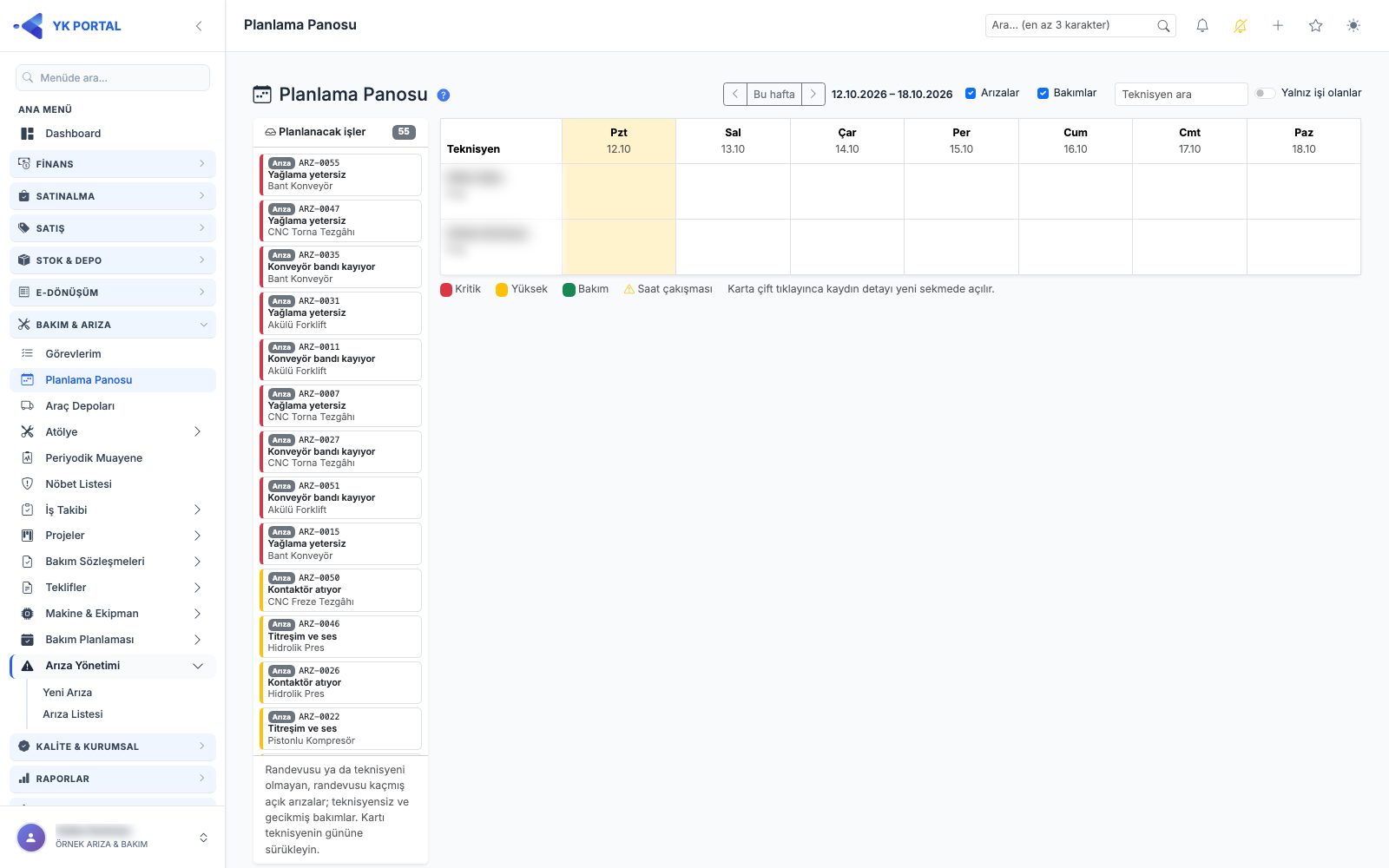This screenshot has height=868, width=1389.
Task: Click the YK PORTAL logo
Action: tap(68, 26)
